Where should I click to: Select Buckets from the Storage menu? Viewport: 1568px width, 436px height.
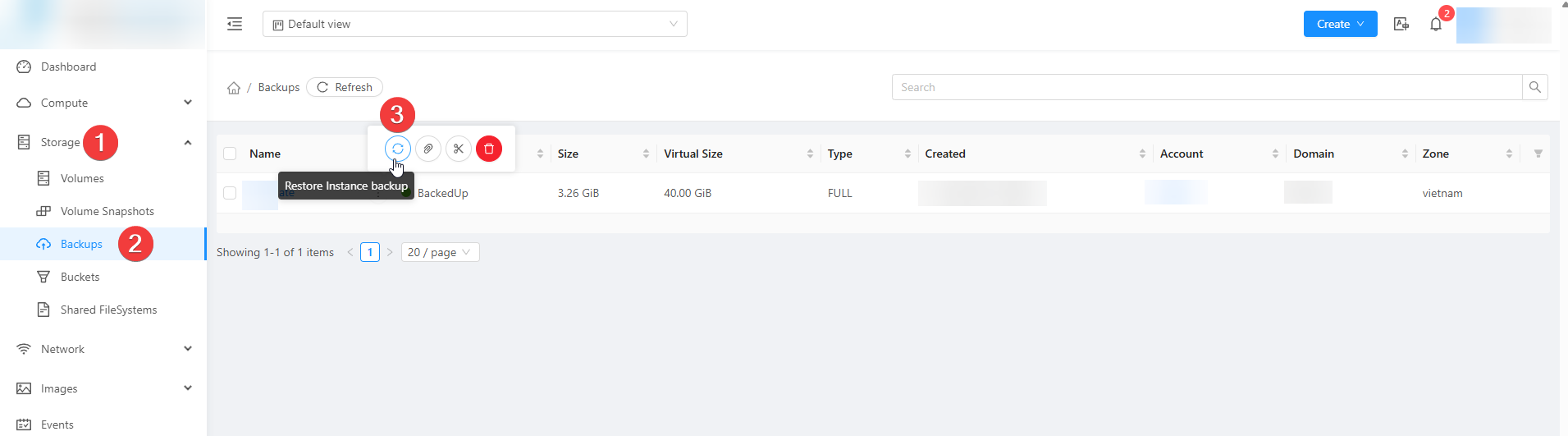coord(80,277)
